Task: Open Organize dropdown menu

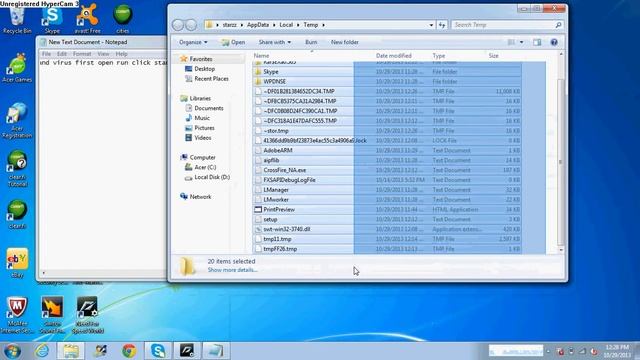Action: [x=193, y=42]
